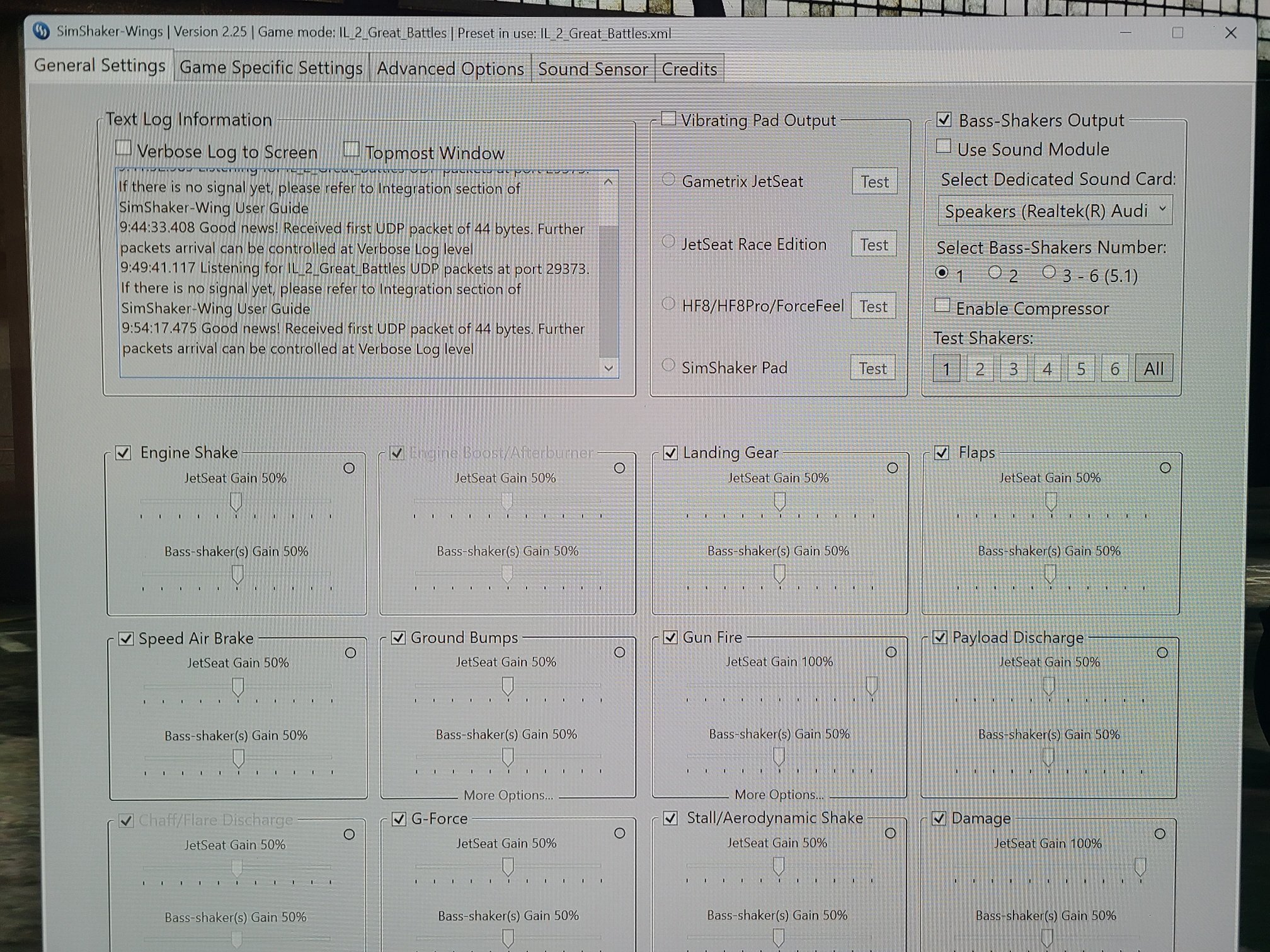Open the Sound Sensor tab
This screenshot has width=1270, height=952.
click(592, 69)
